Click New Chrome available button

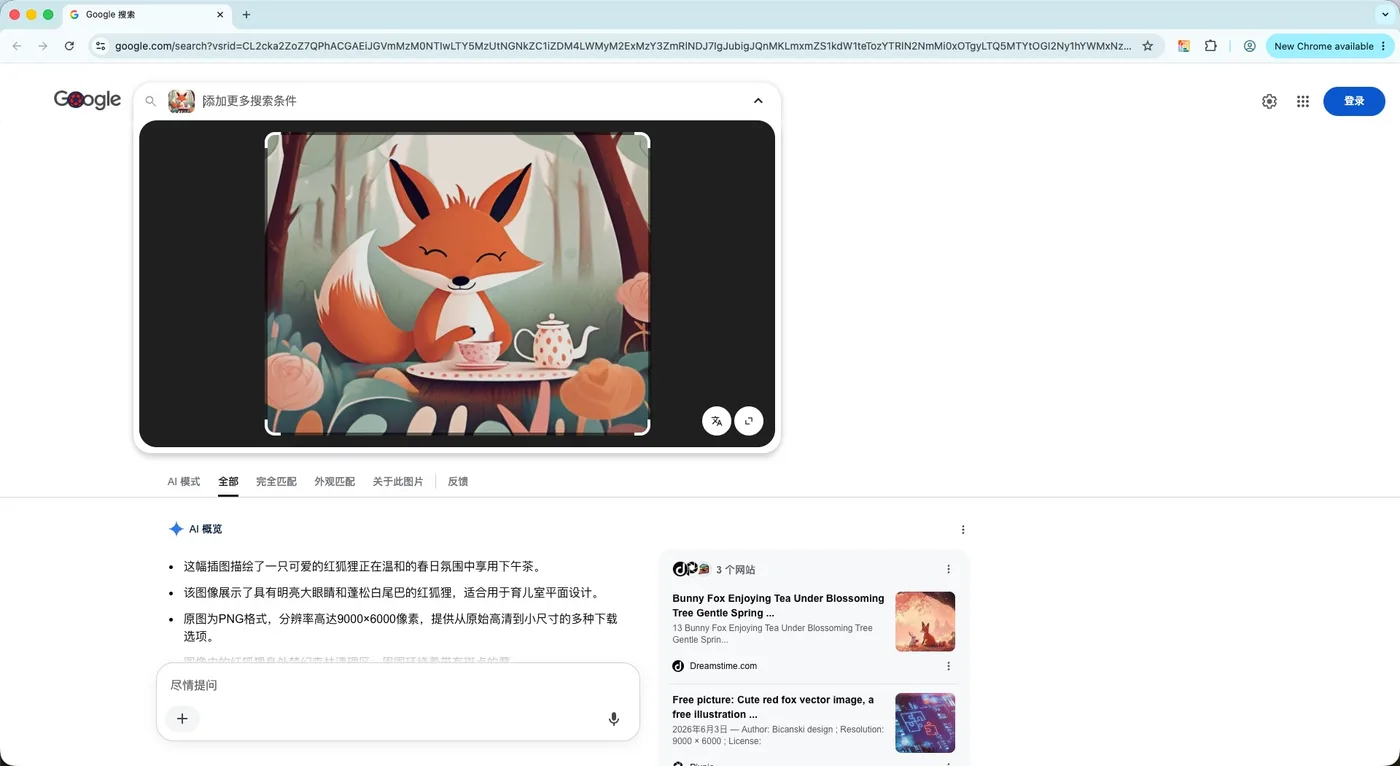[1331, 46]
